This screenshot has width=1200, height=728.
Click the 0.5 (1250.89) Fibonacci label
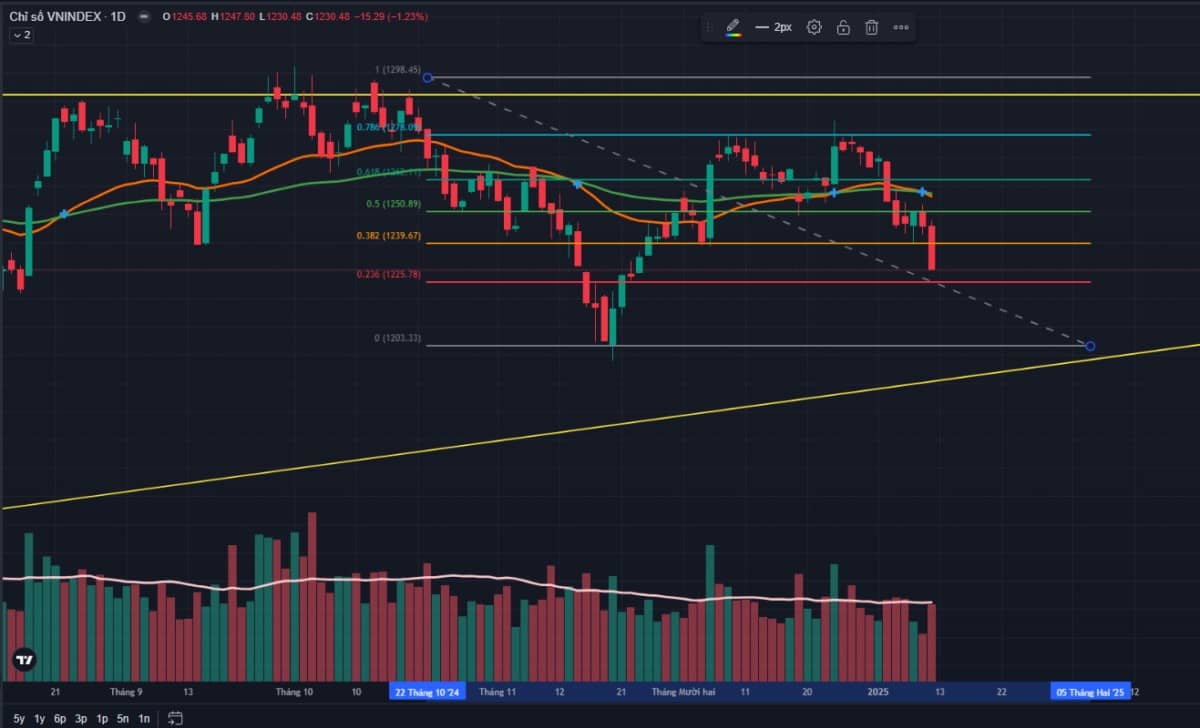394,204
